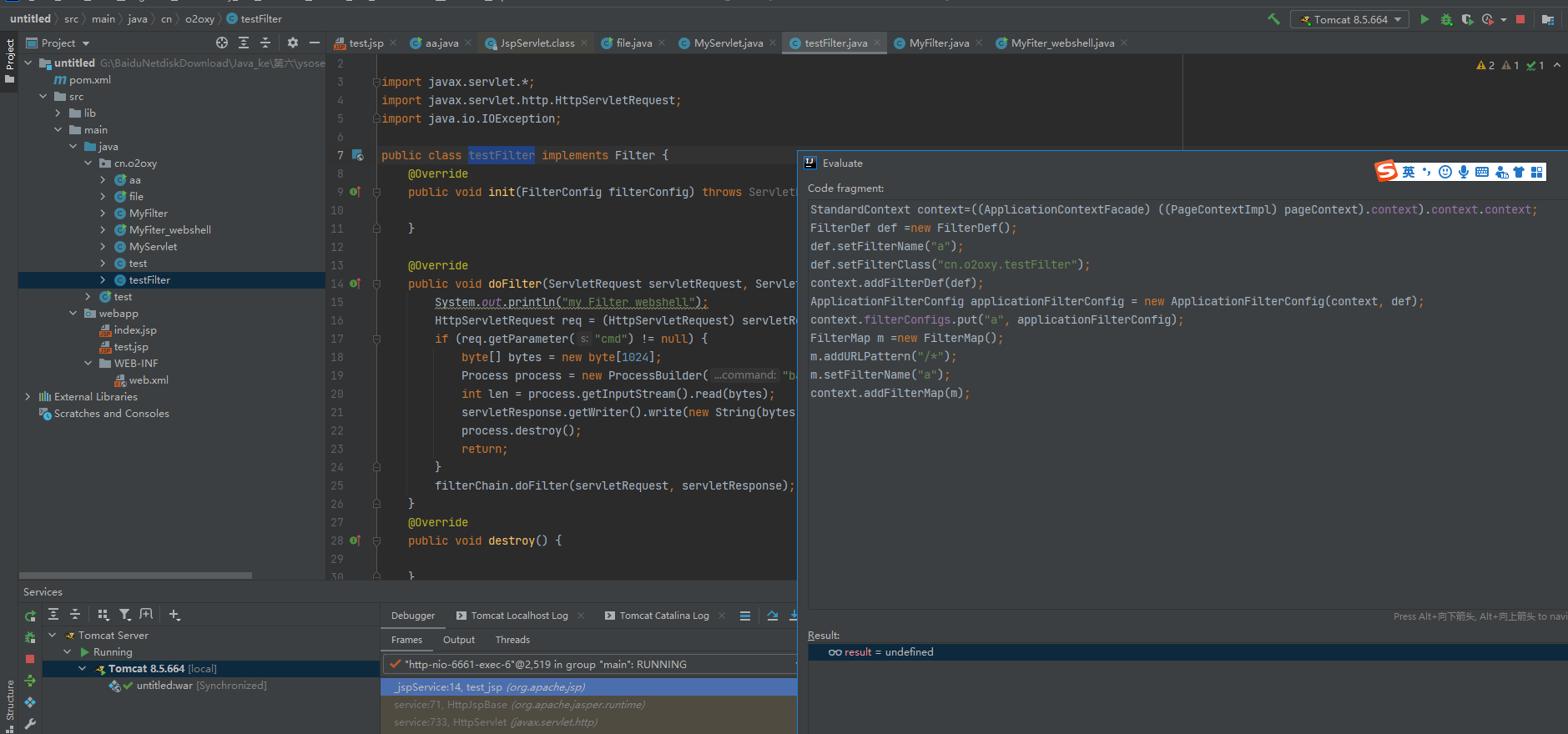The image size is (1568, 734).
Task: Click Select Opened File target icon
Action: click(x=222, y=43)
